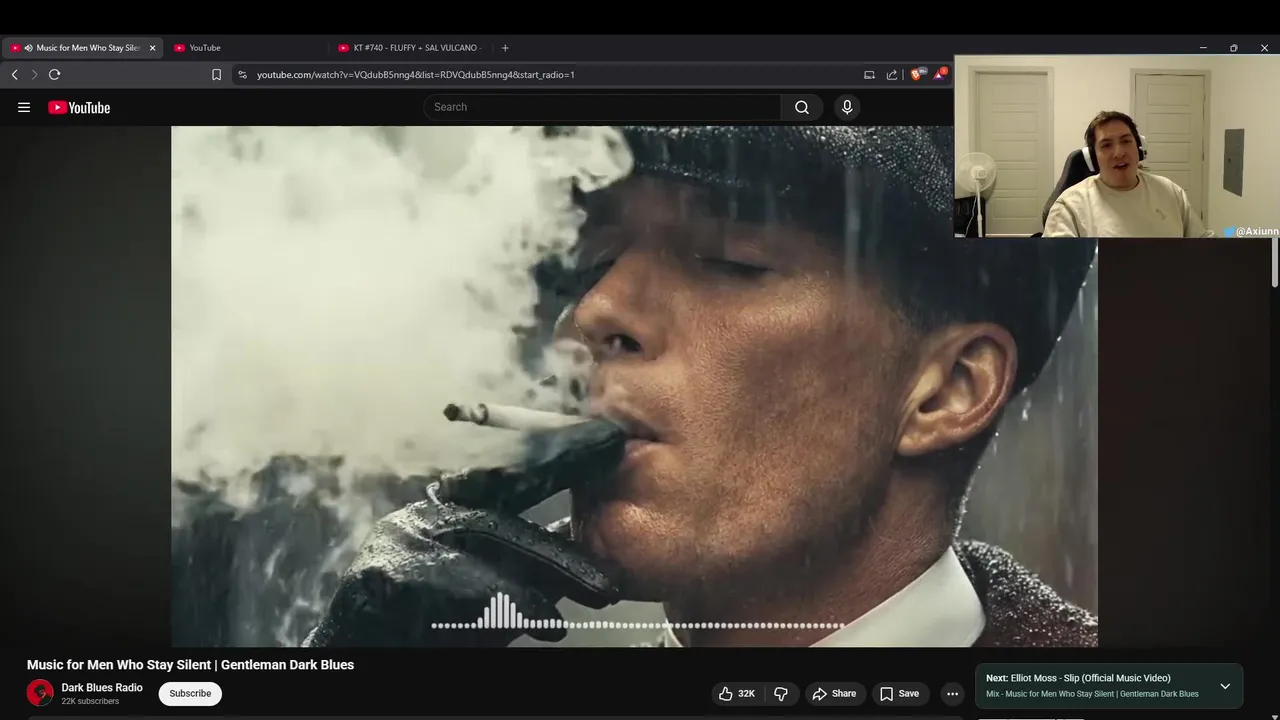The height and width of the screenshot is (720, 1280).
Task: Open site settings icon left of URL
Action: click(242, 75)
